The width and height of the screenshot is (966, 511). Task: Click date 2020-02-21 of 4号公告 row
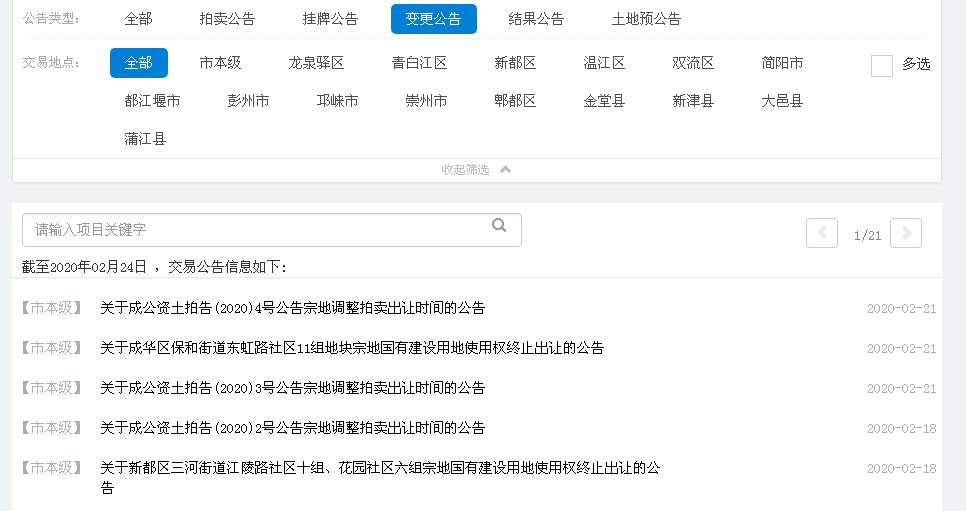[x=901, y=309]
